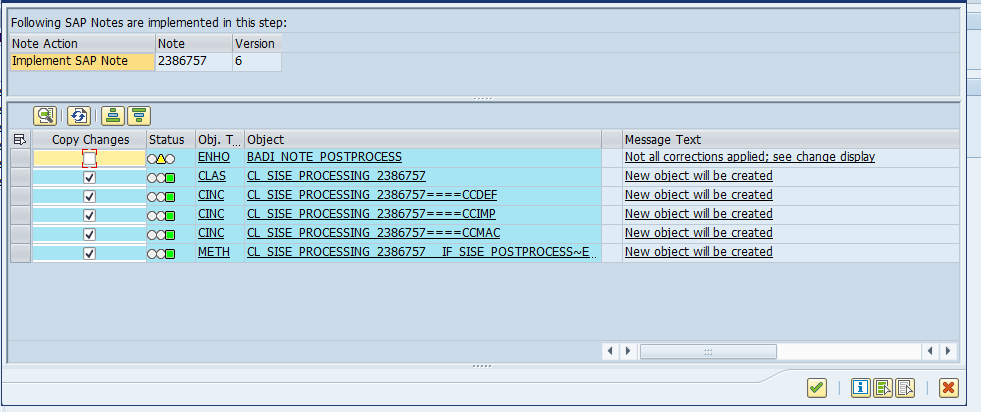This screenshot has width=981, height=412.
Task: Click the collapse all nodes icon
Action: pos(139,116)
